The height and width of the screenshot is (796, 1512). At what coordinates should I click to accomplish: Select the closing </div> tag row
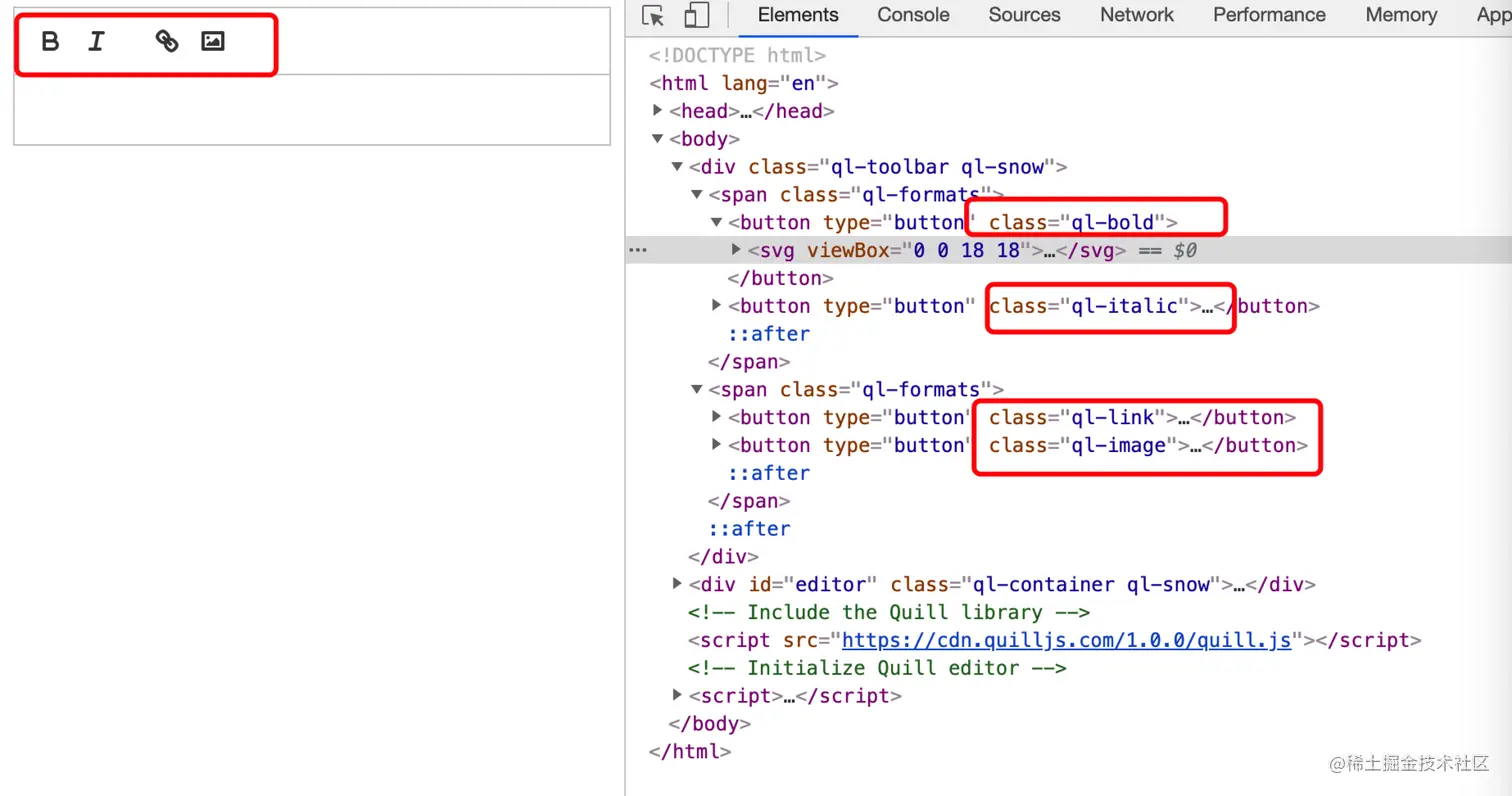[723, 557]
